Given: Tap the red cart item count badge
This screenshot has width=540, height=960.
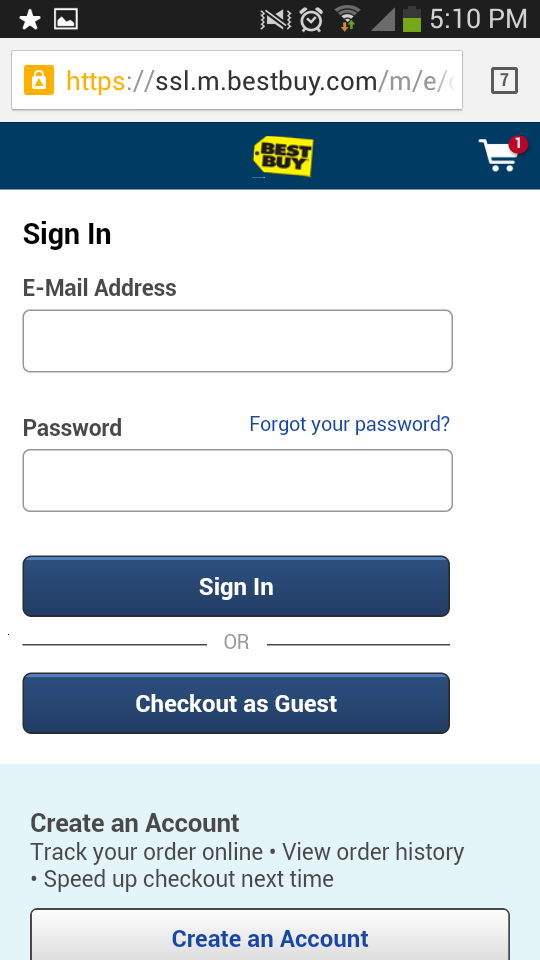Looking at the screenshot, I should point(518,144).
